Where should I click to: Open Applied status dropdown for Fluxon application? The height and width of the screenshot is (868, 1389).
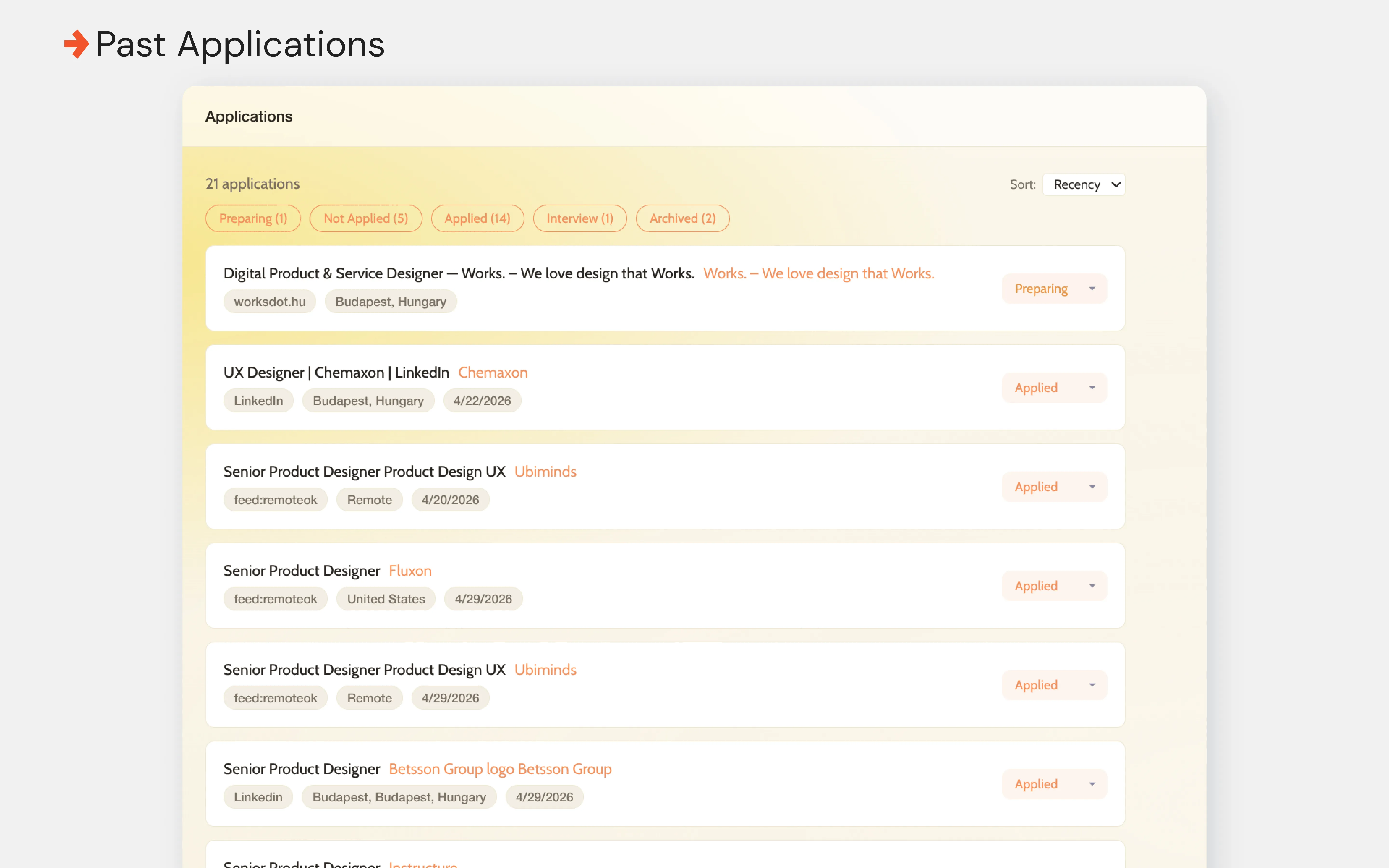1054,586
